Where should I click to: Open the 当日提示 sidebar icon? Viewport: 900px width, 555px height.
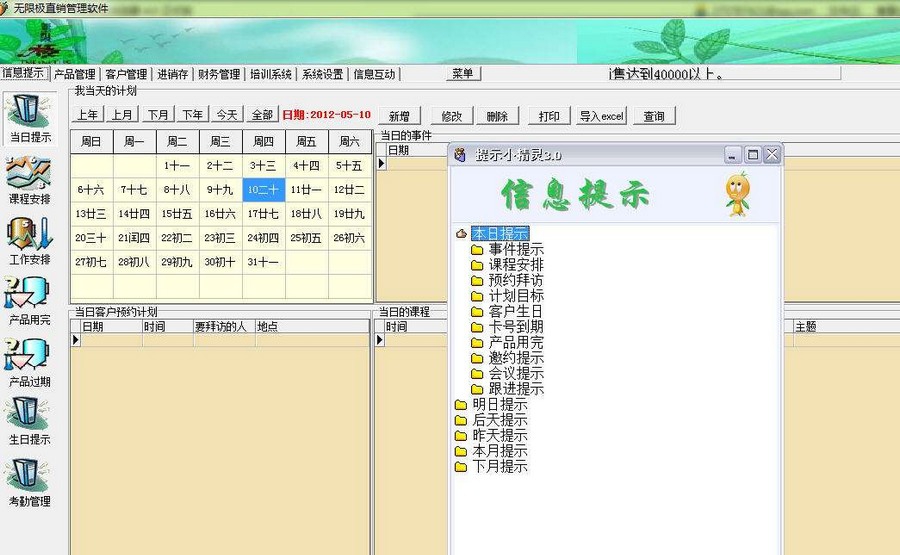pos(30,118)
